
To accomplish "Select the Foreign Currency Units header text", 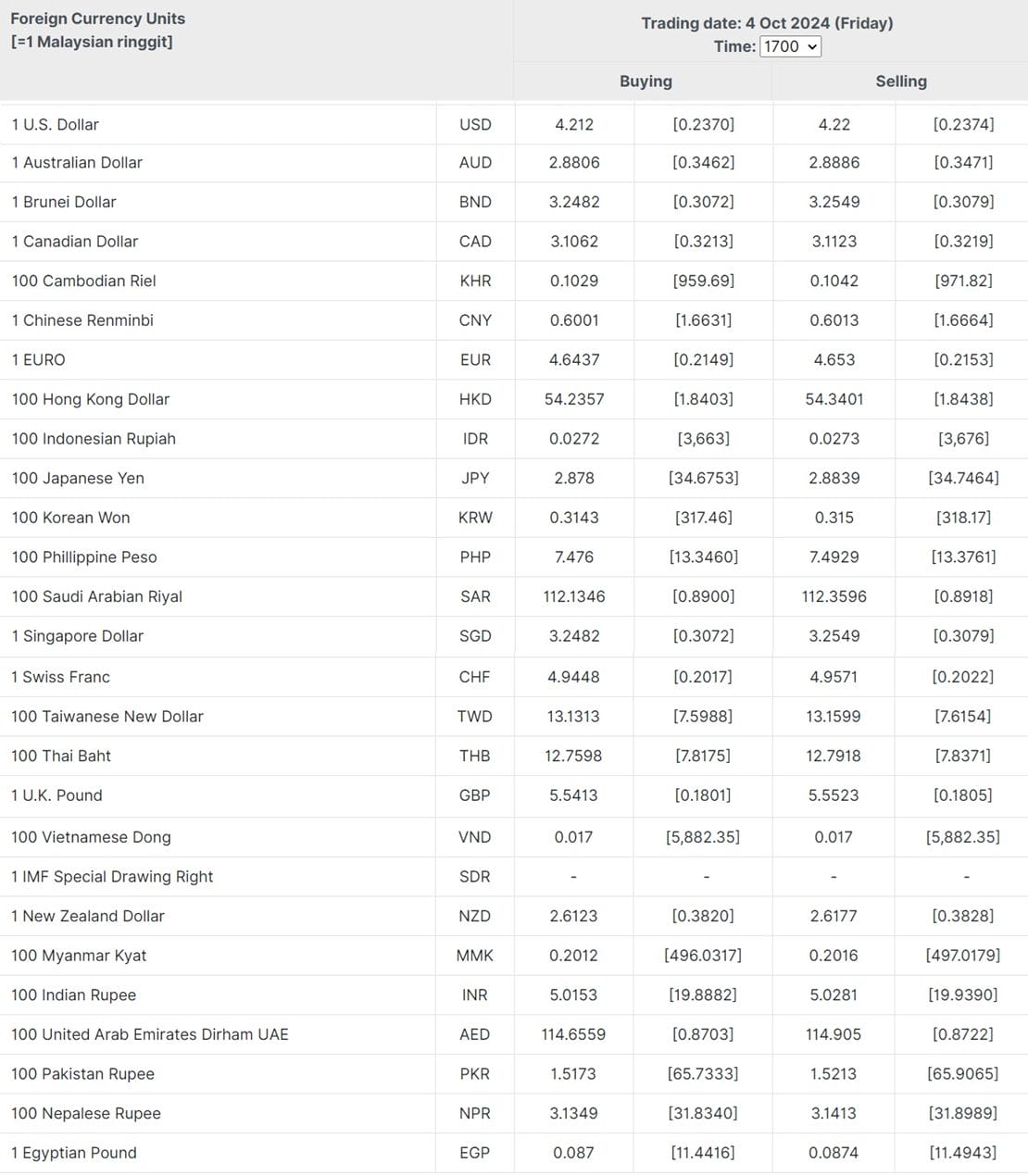I will tap(98, 19).
